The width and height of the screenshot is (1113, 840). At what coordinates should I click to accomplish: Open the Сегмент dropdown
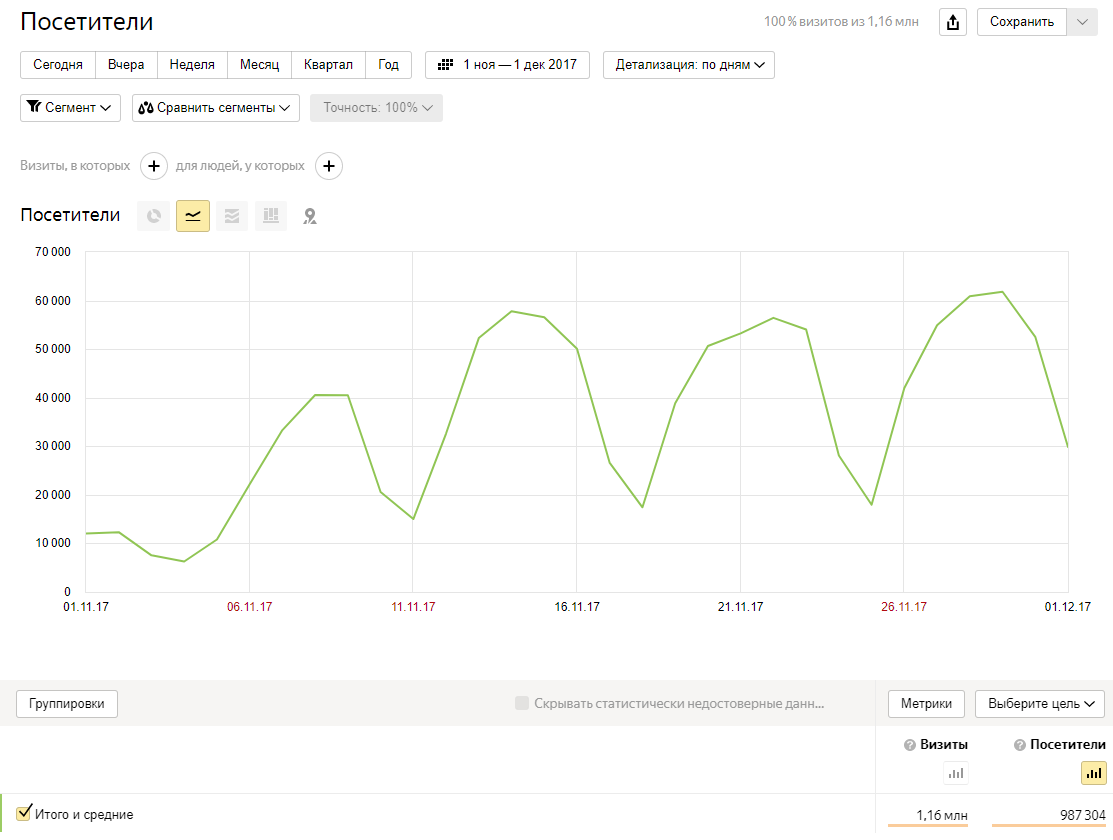[70, 108]
